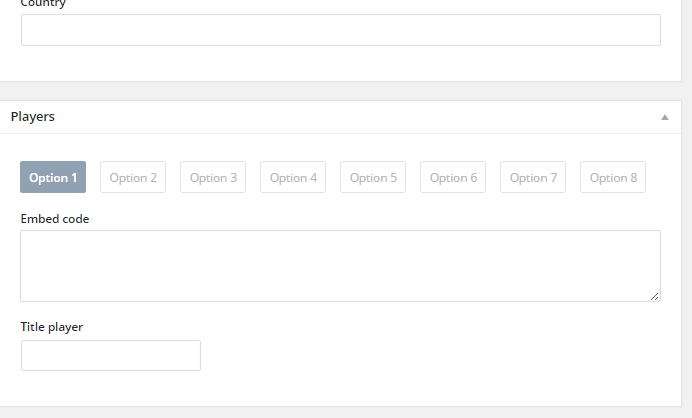Focus the Embed code text area
Screen dimensions: 692x418
coord(340,266)
